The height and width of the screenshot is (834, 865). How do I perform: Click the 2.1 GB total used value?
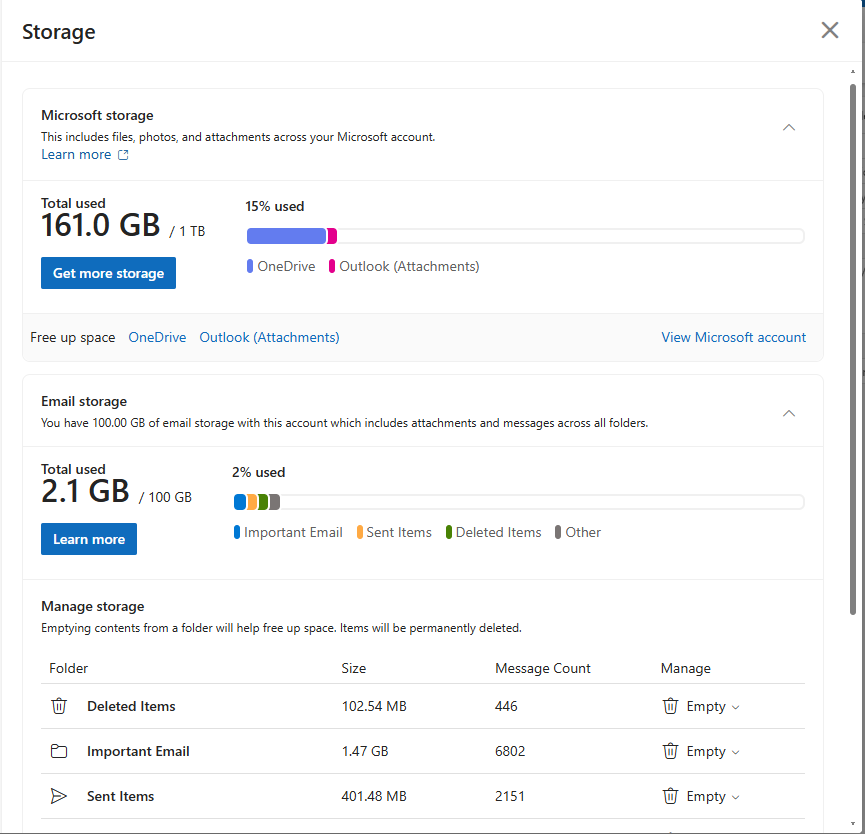point(86,491)
